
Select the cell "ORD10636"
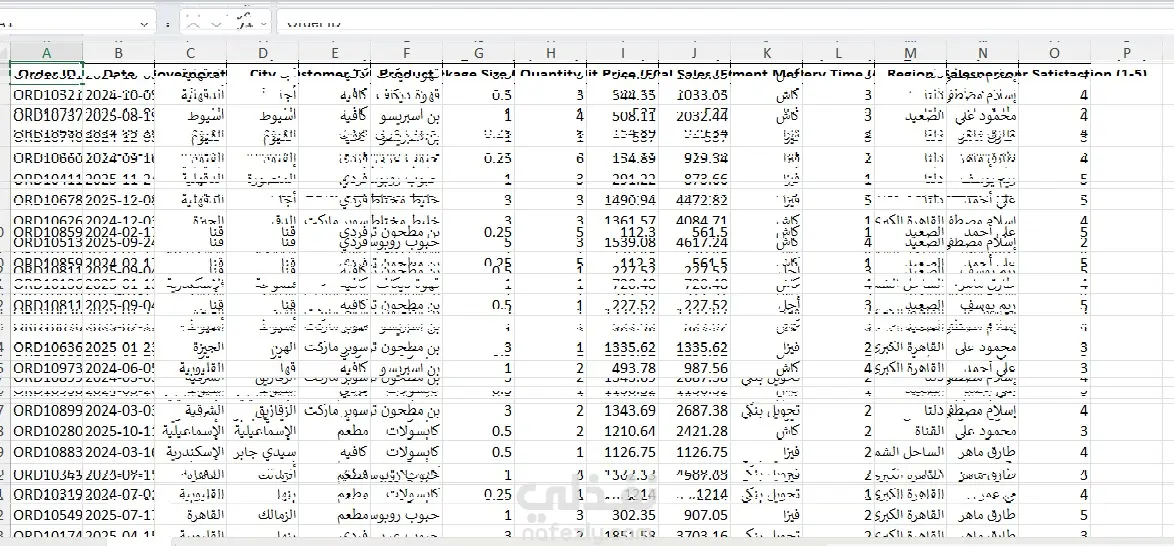46,348
